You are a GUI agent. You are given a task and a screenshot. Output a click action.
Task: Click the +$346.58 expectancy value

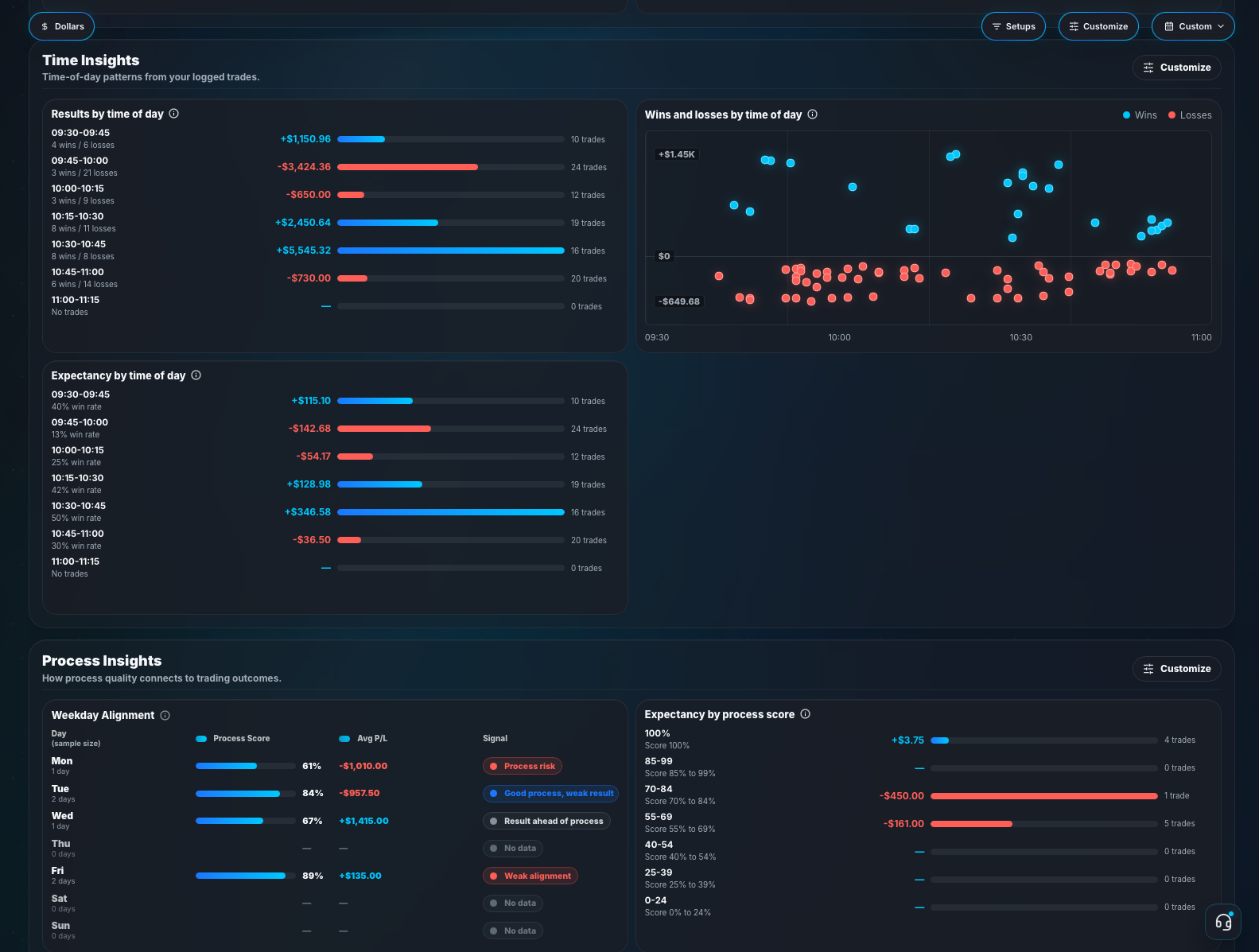click(x=308, y=512)
